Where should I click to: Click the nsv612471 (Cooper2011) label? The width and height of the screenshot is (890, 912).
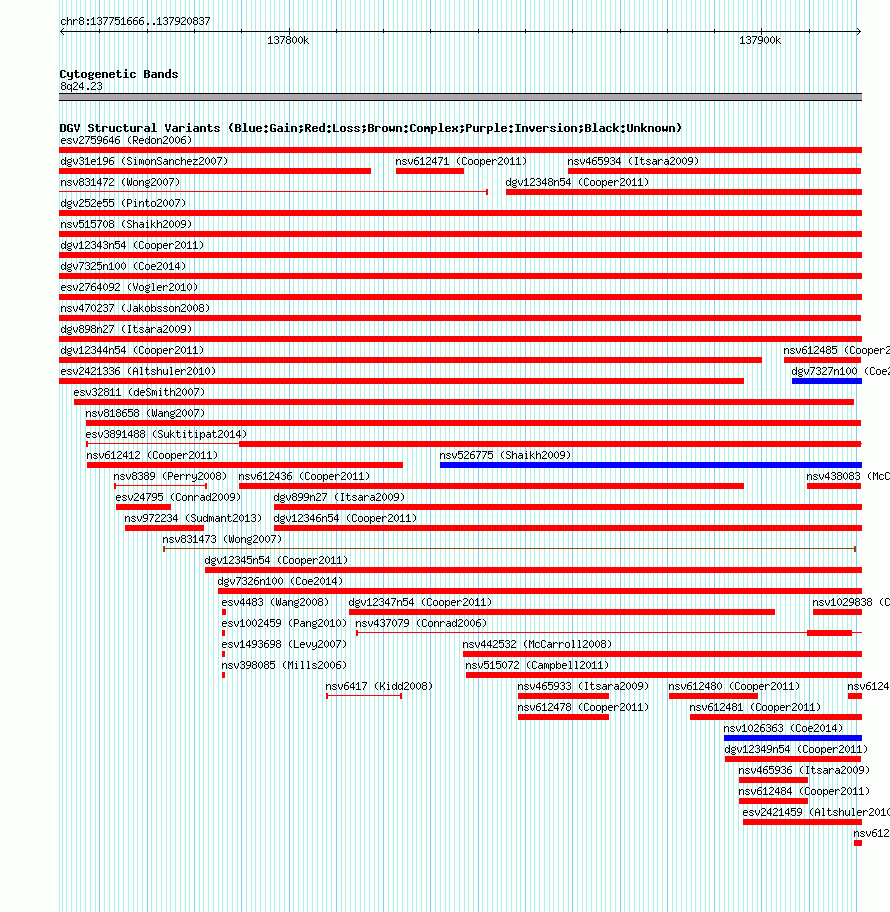click(x=461, y=161)
